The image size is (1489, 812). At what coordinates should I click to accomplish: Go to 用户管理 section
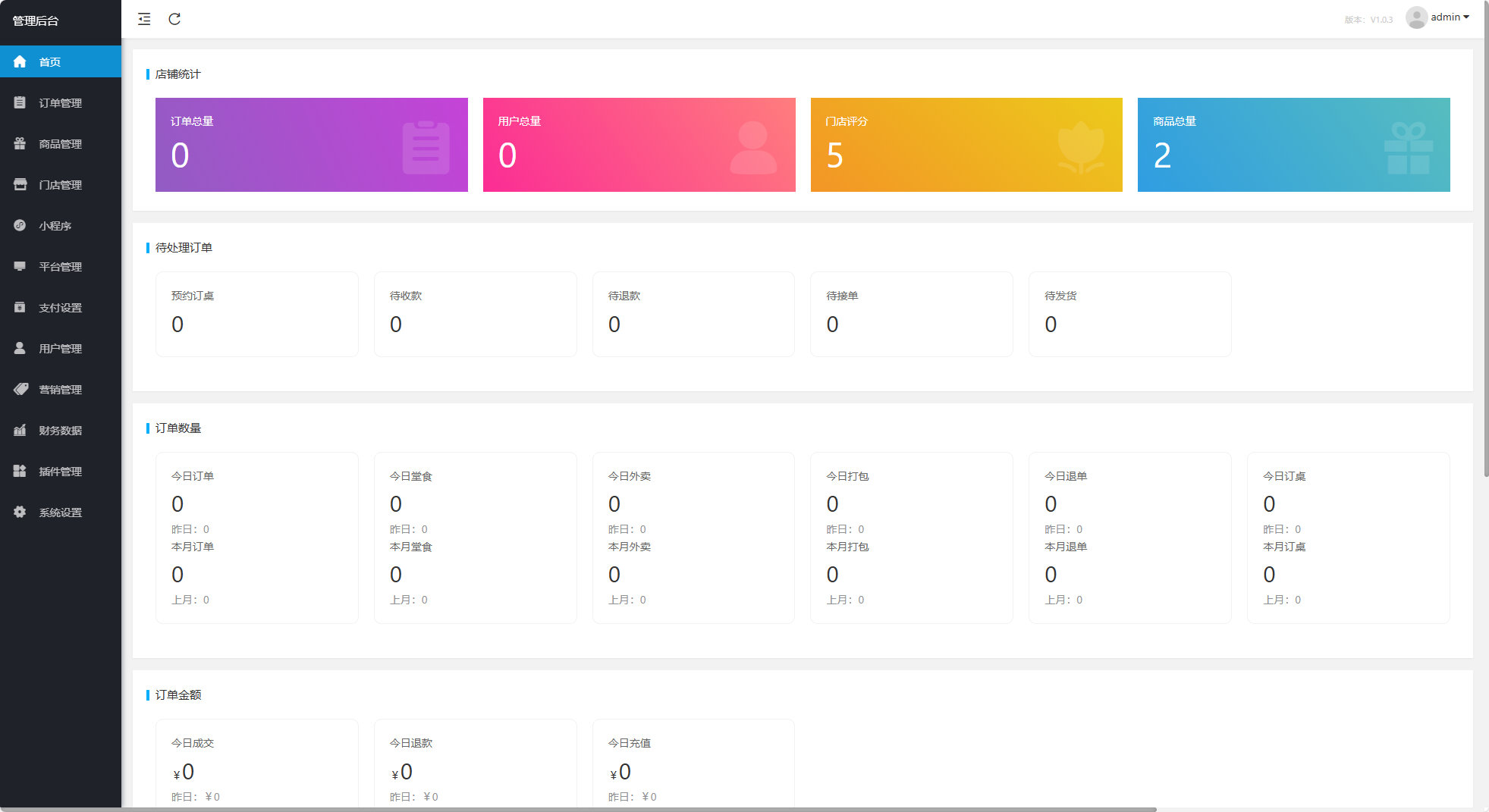click(60, 349)
